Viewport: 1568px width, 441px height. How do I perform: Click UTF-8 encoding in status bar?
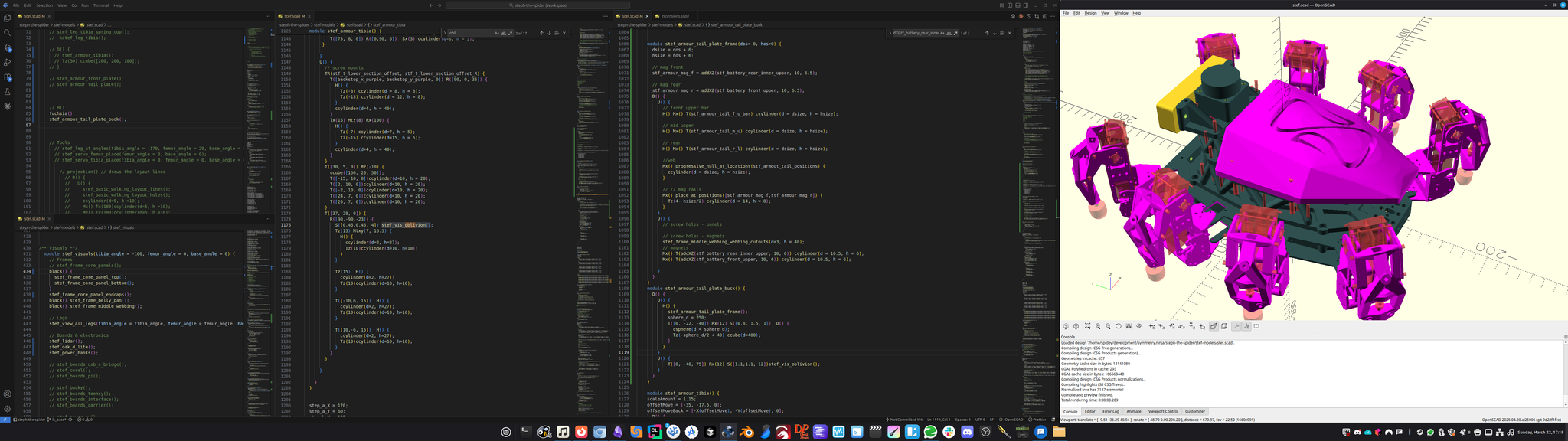980,420
